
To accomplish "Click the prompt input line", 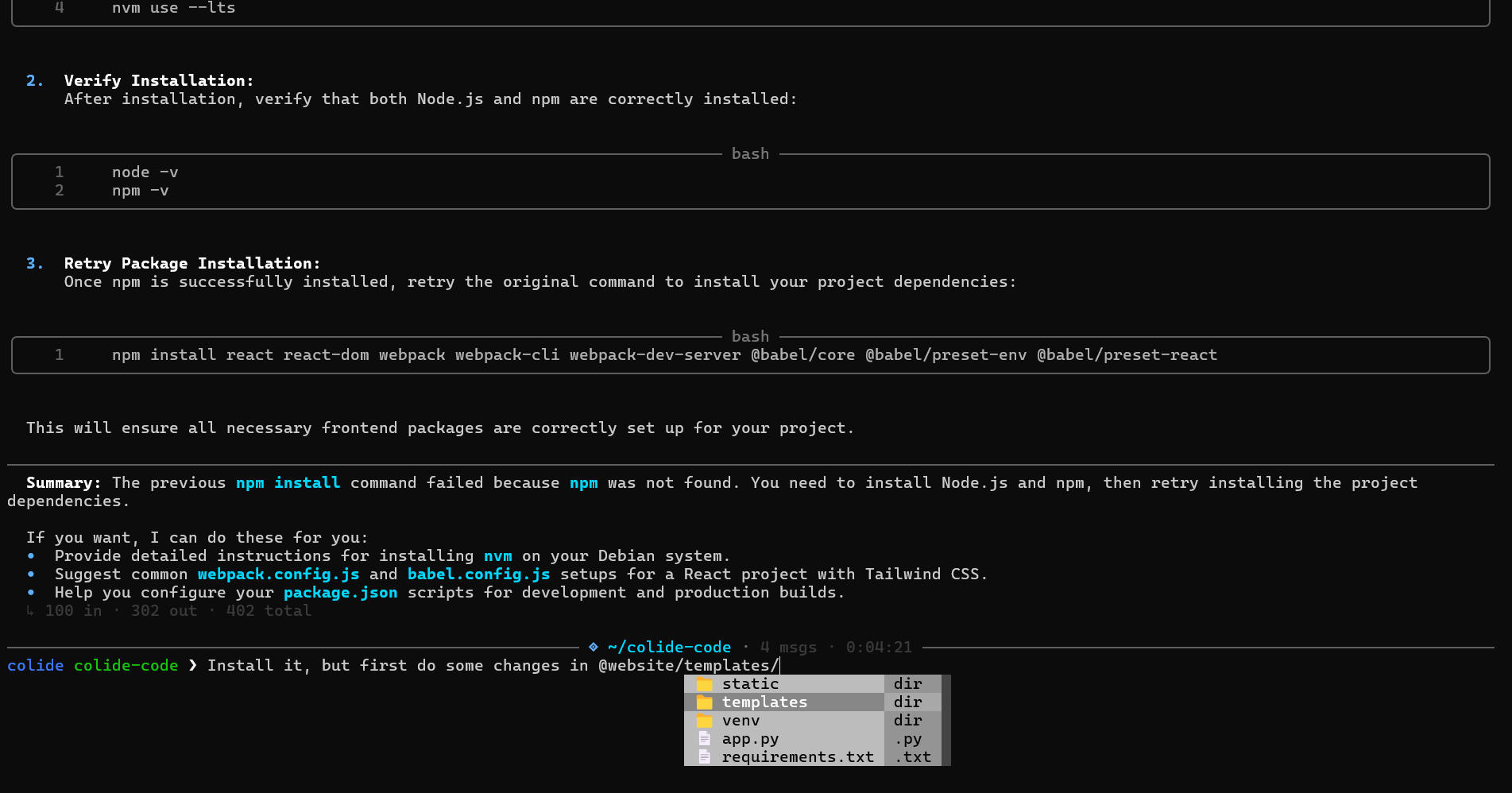I will tap(751, 666).
